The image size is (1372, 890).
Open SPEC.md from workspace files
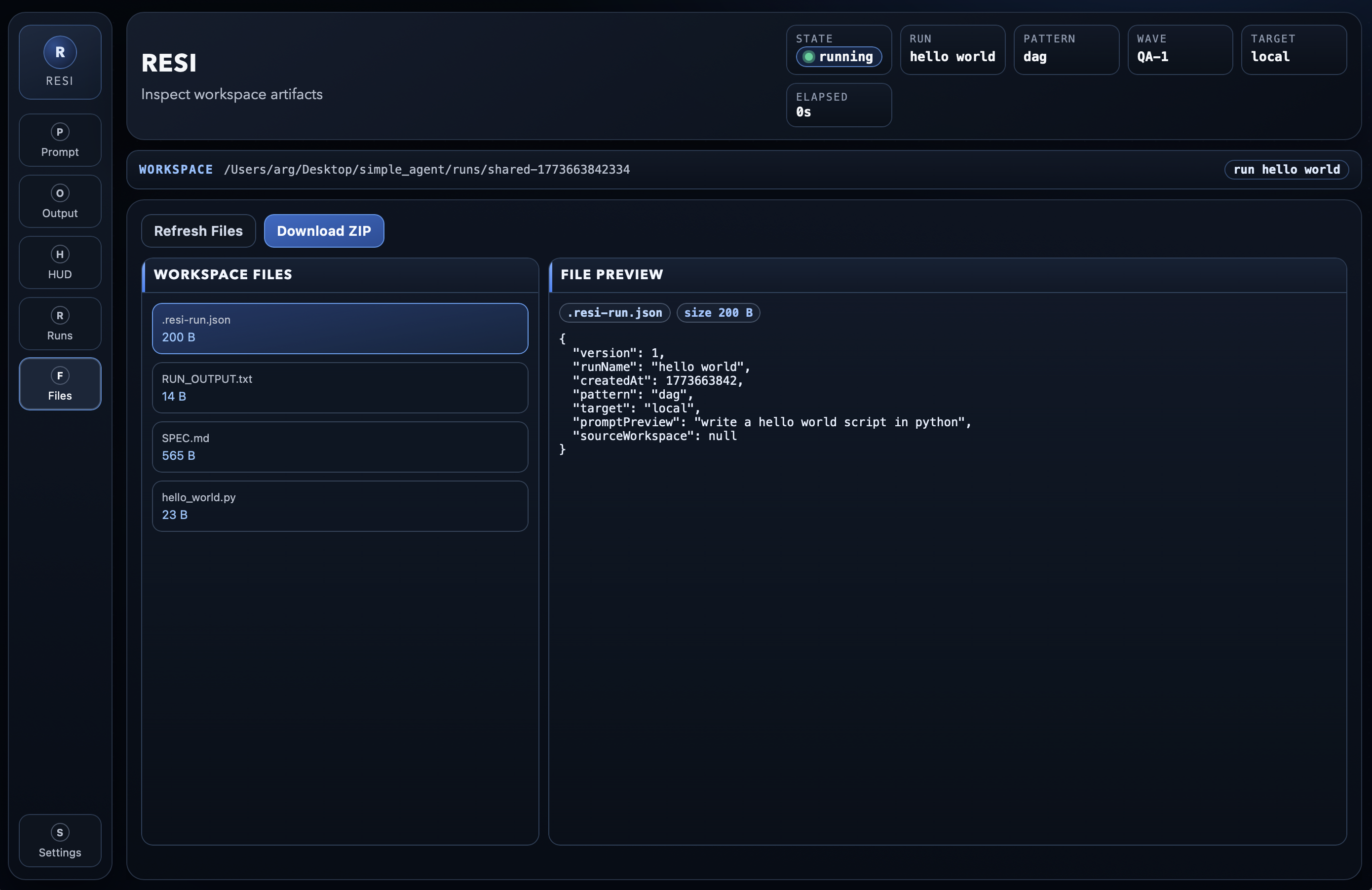click(340, 447)
